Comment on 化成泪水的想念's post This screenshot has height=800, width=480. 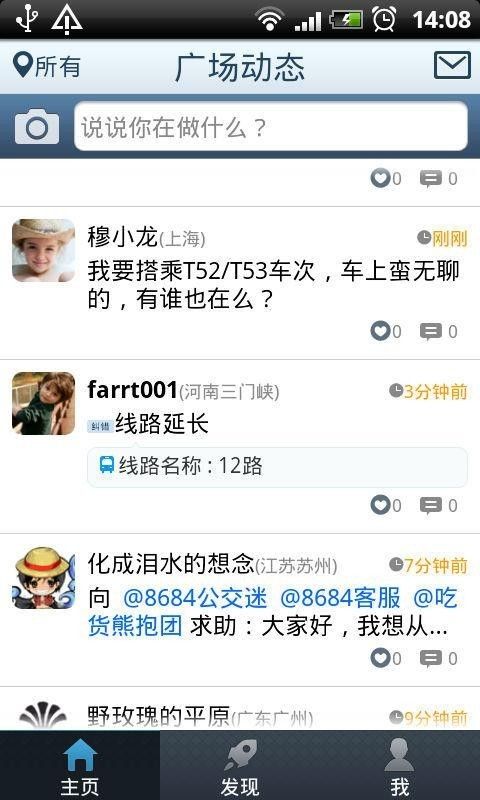[x=438, y=658]
